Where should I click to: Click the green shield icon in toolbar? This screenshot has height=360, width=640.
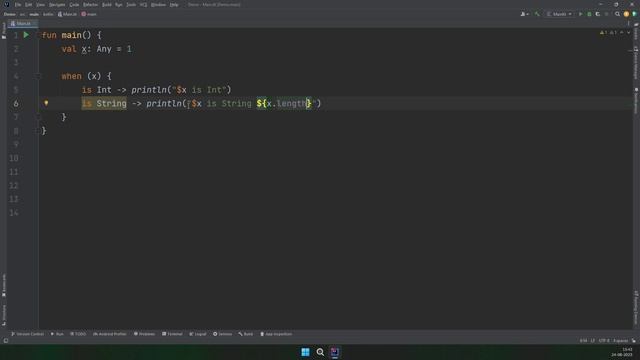click(634, 14)
